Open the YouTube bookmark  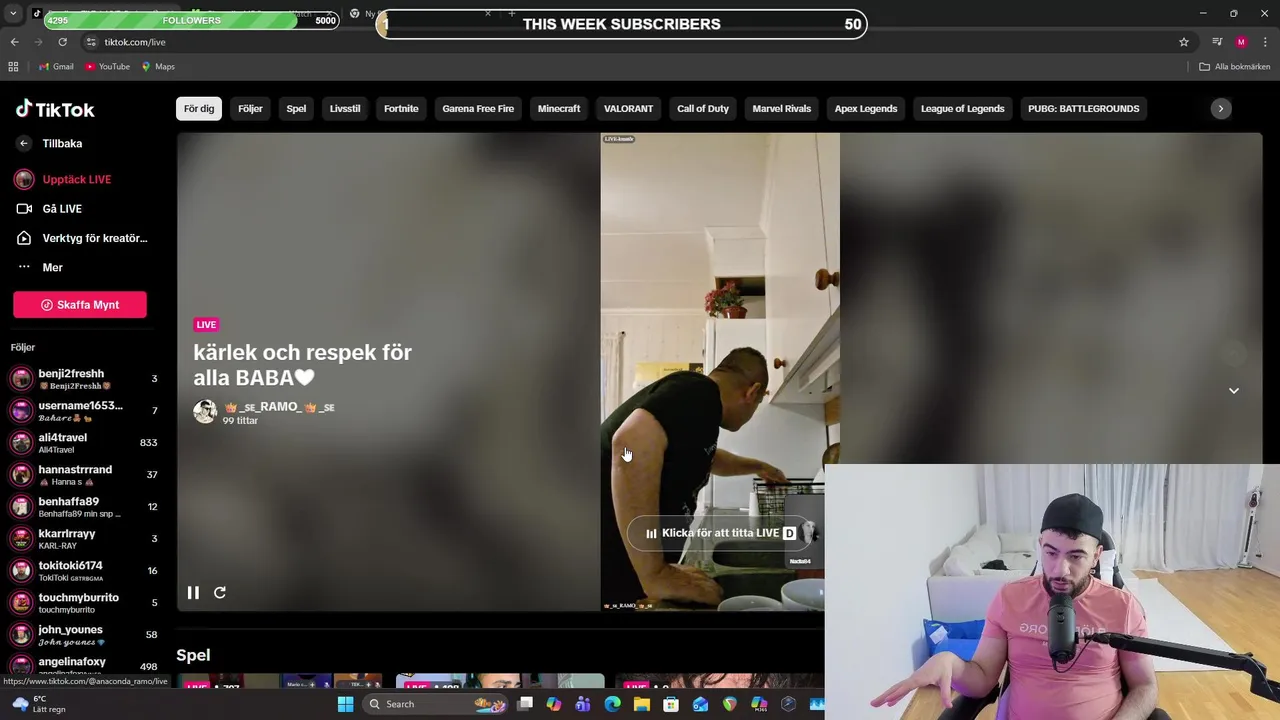coord(107,67)
